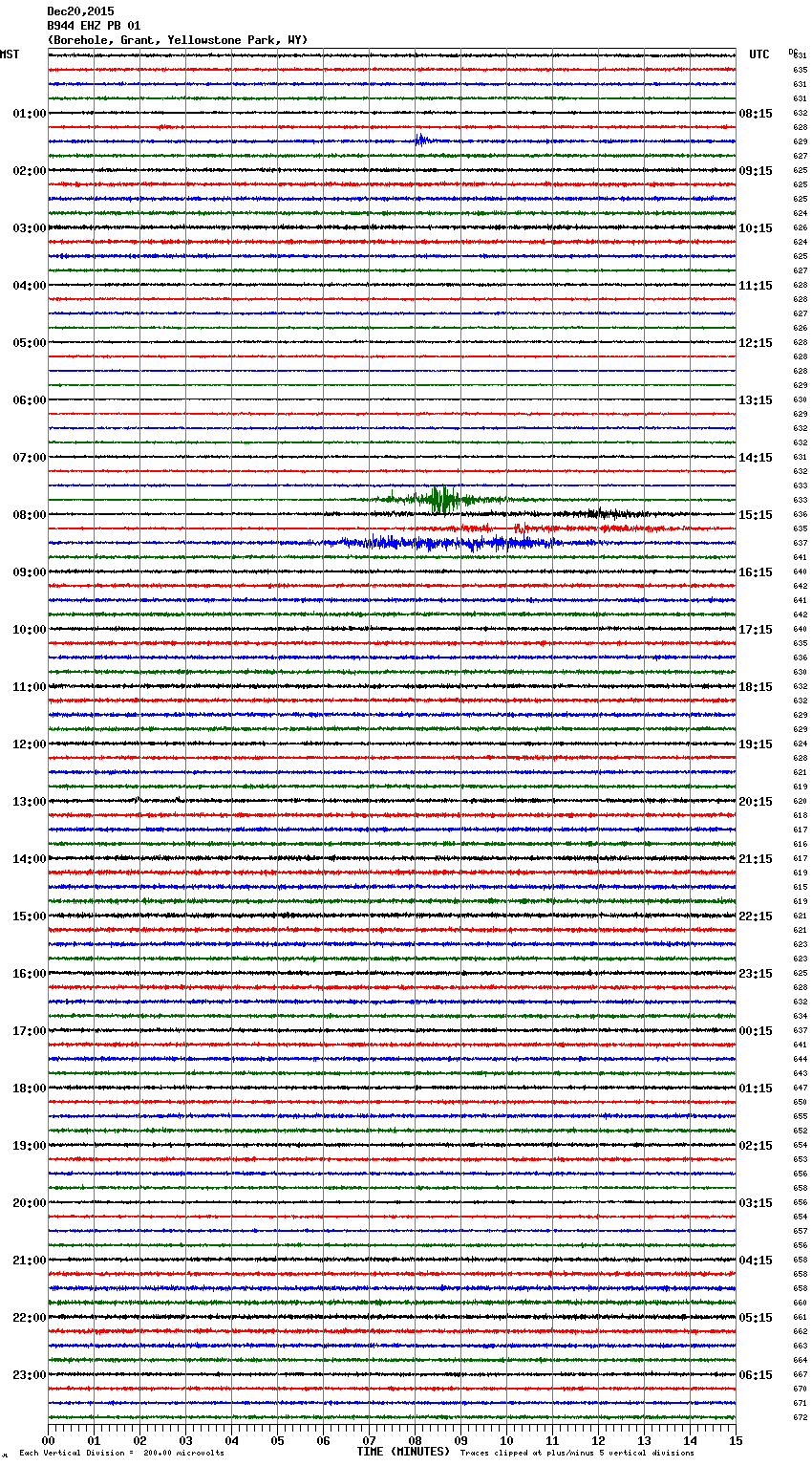Click minute tick 08 on the time axis

(415, 1440)
